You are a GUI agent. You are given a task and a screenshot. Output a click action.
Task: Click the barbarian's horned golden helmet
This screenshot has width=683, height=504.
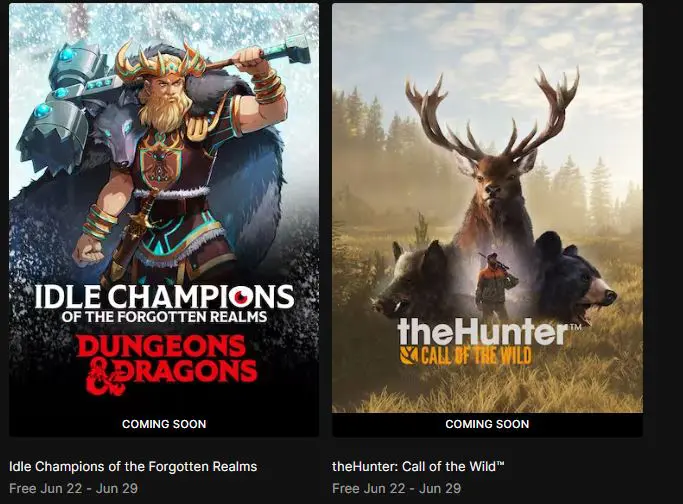click(160, 60)
